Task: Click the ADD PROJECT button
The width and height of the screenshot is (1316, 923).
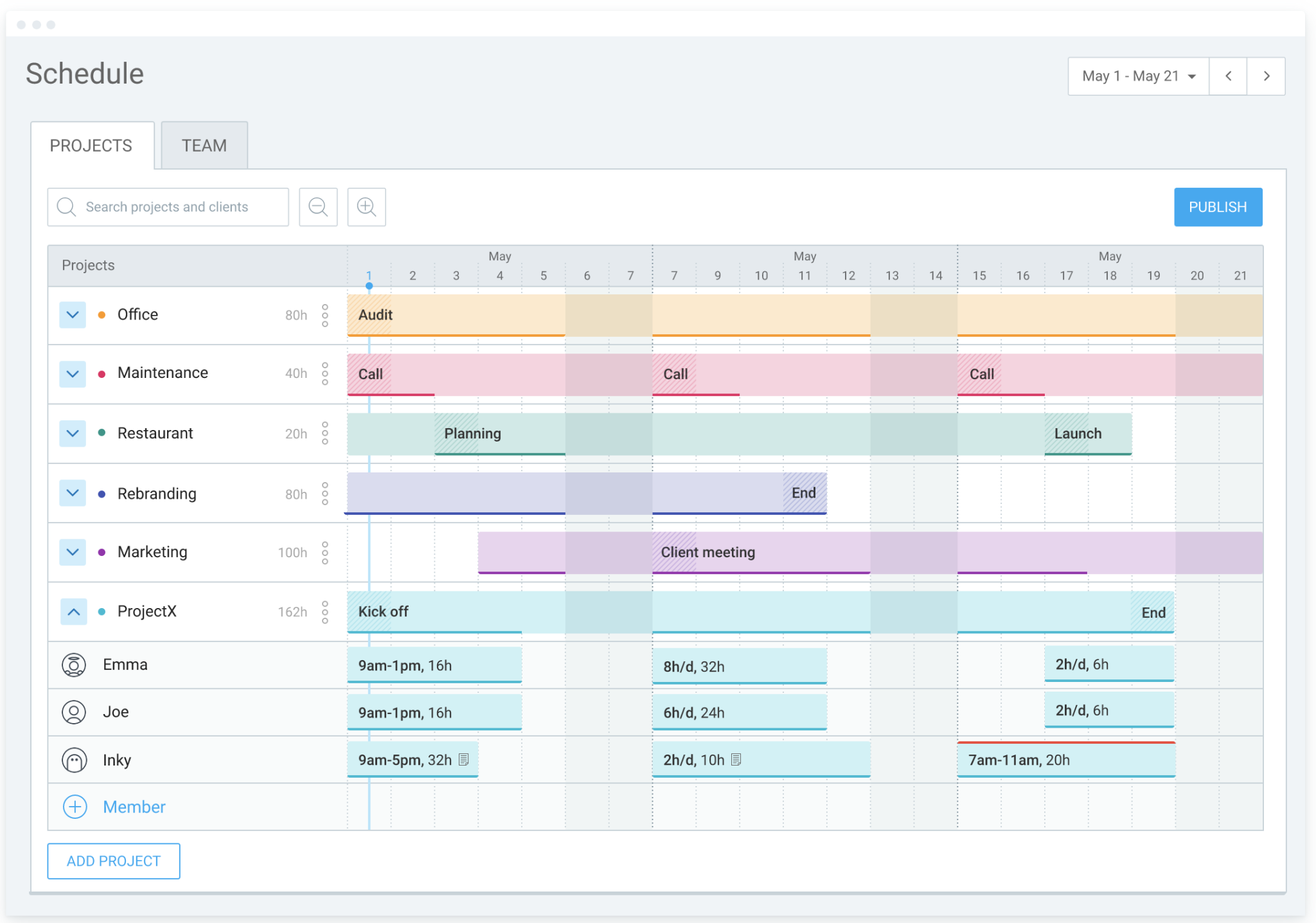Action: pyautogui.click(x=113, y=861)
